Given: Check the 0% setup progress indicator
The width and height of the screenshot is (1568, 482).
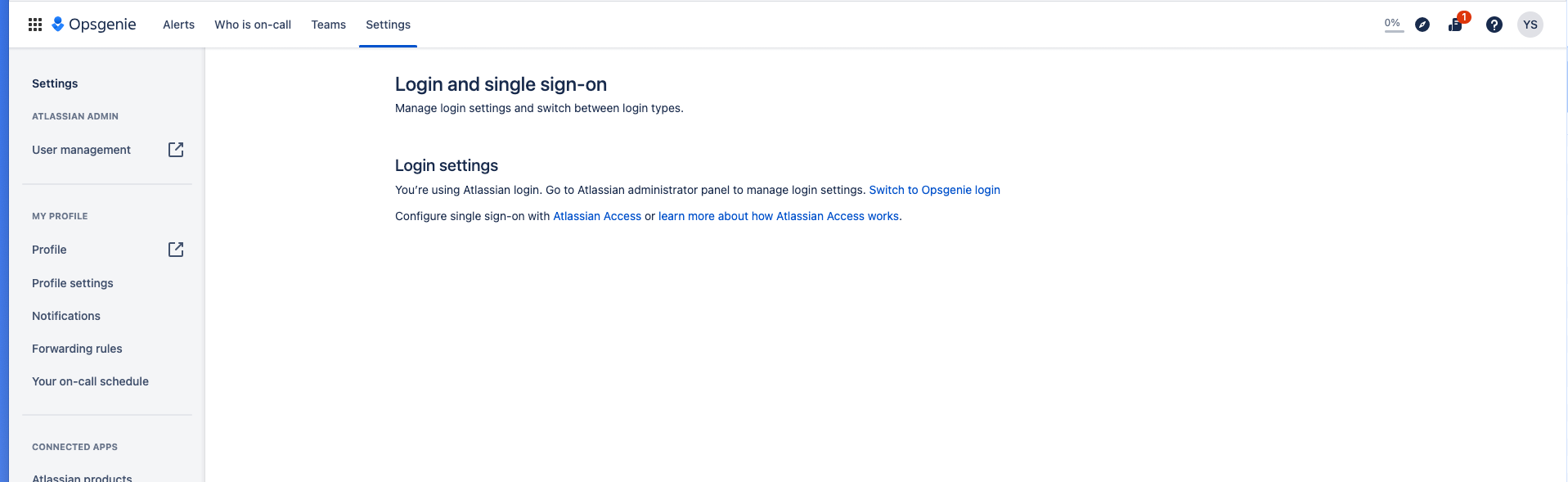Looking at the screenshot, I should tap(1393, 24).
